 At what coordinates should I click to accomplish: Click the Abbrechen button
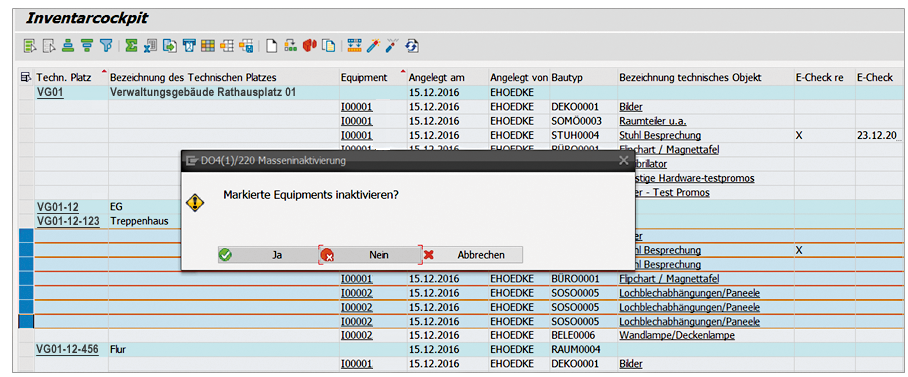click(x=473, y=255)
